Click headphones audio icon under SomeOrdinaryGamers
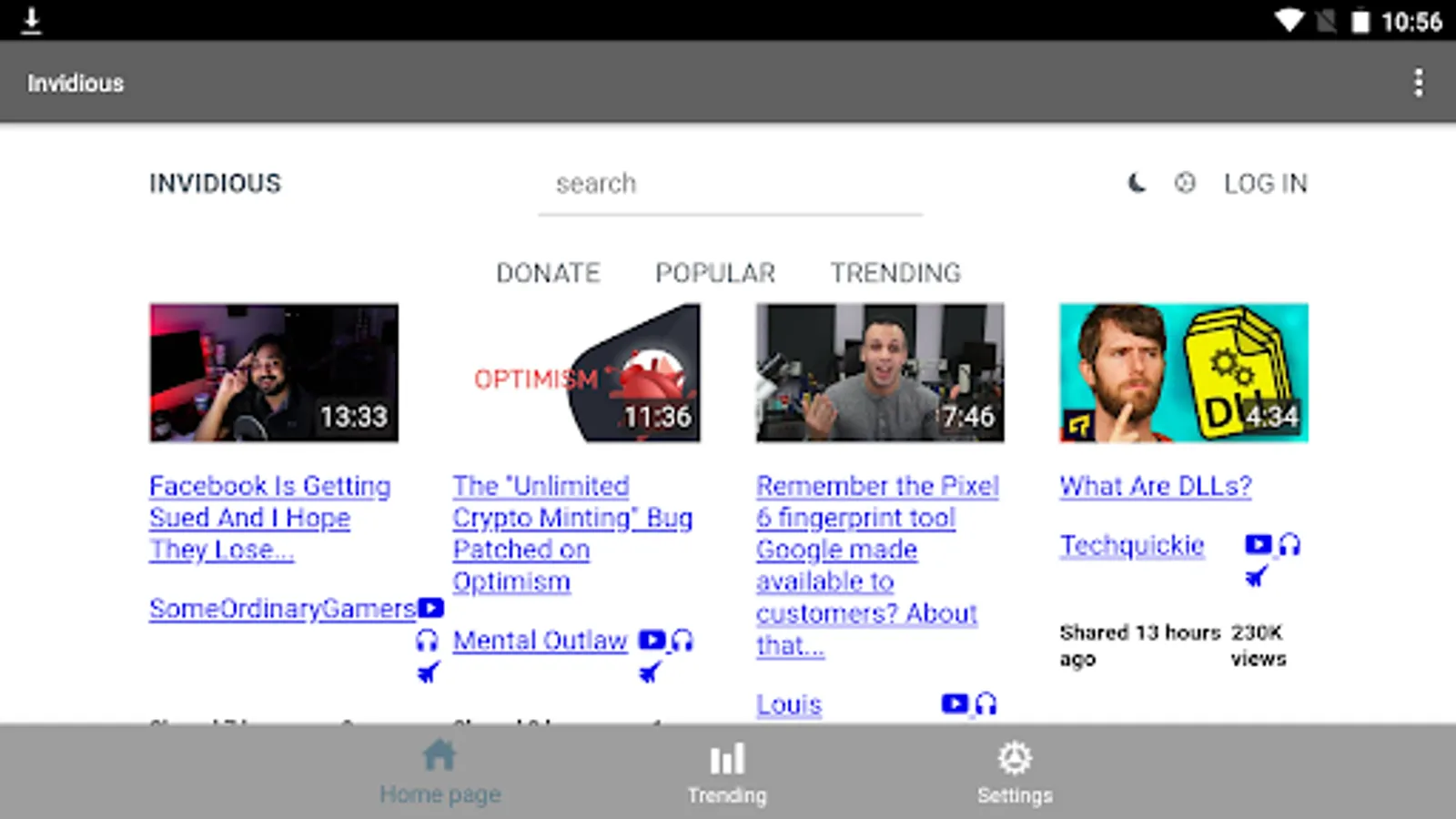Viewport: 1456px width, 819px height. coord(427,640)
